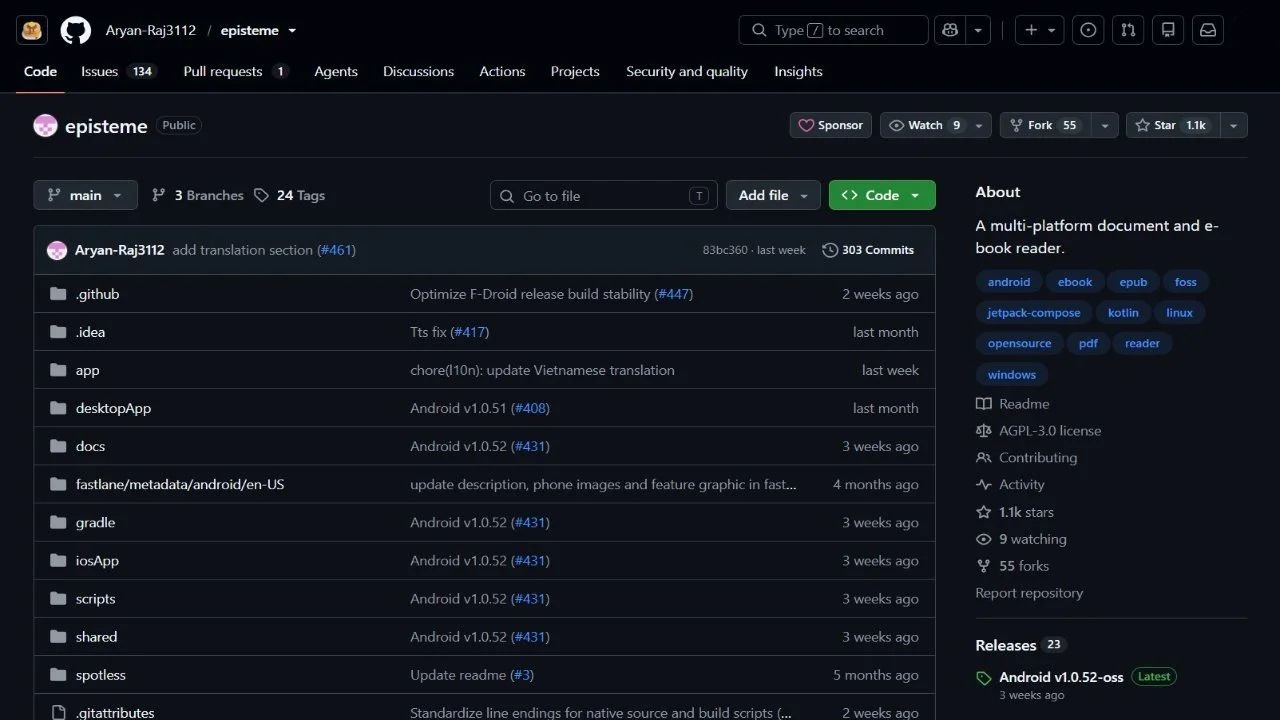
Task: Select the jetpack-compose topic tag
Action: click(x=1034, y=312)
